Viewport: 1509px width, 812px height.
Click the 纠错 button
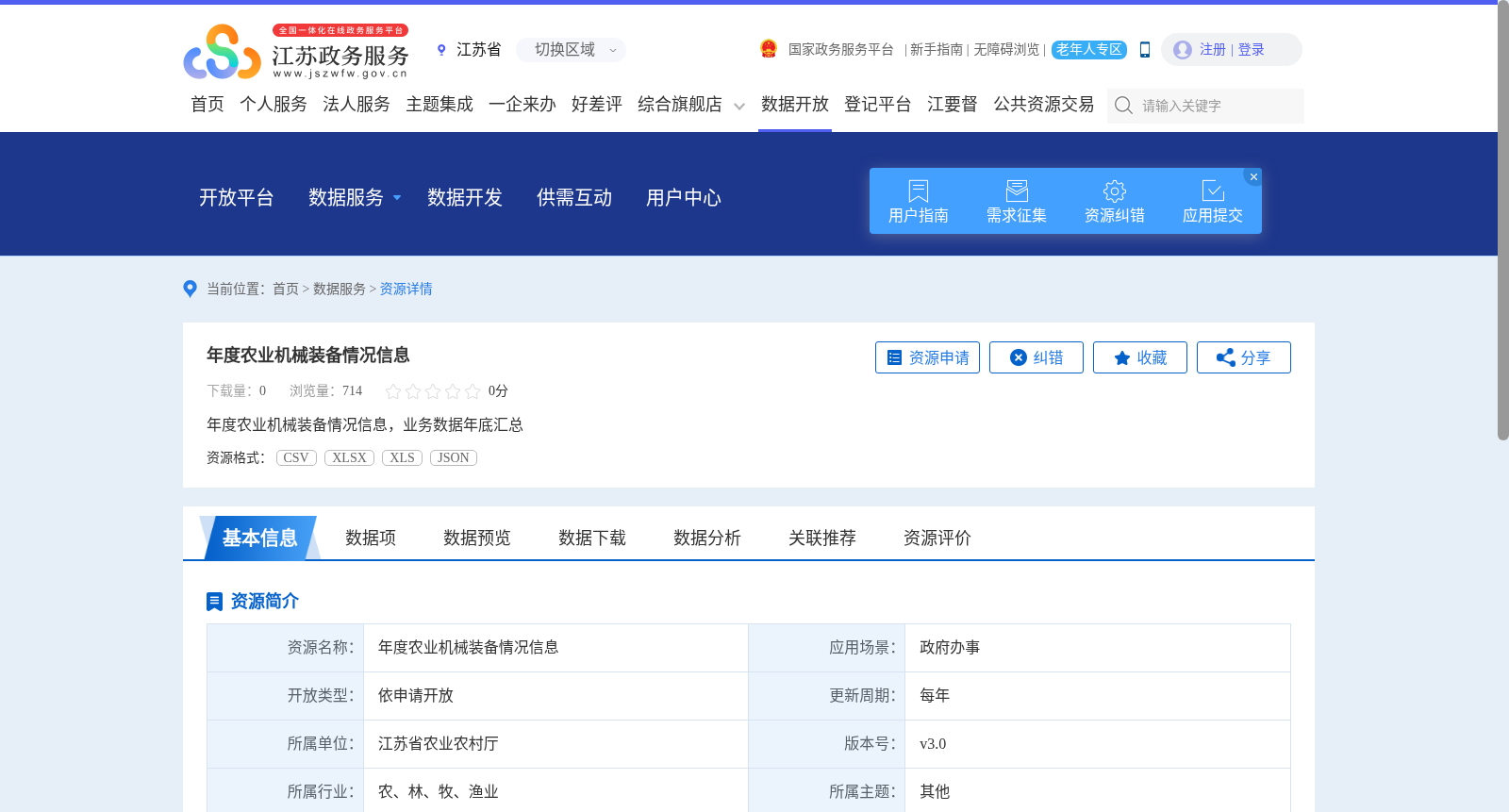click(x=1036, y=357)
